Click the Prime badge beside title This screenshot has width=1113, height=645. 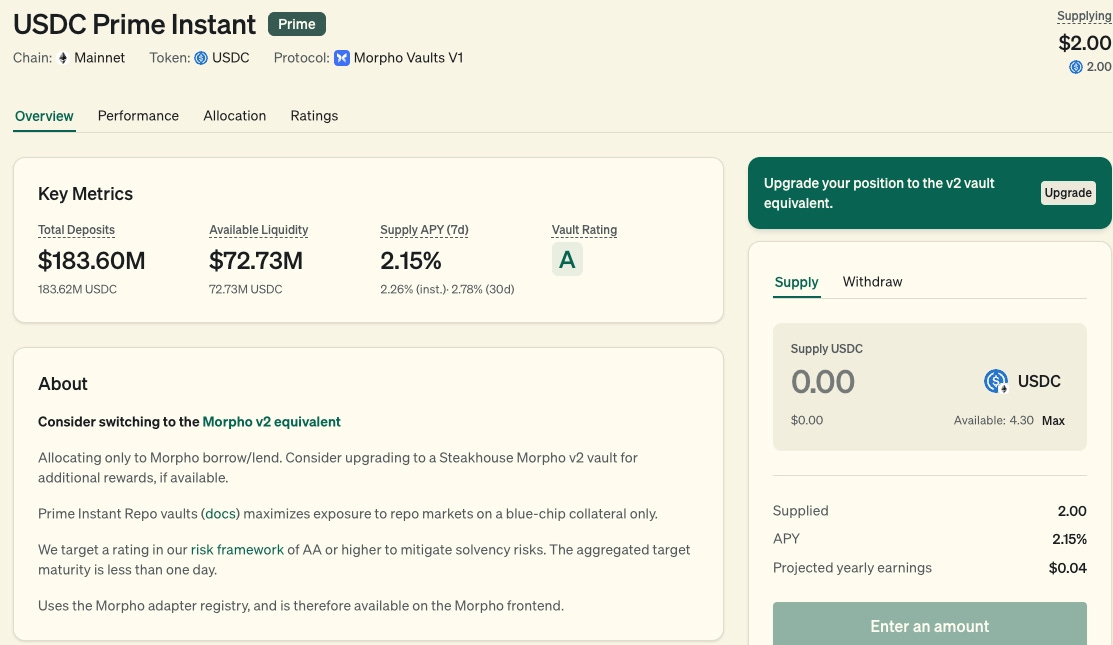click(x=297, y=24)
